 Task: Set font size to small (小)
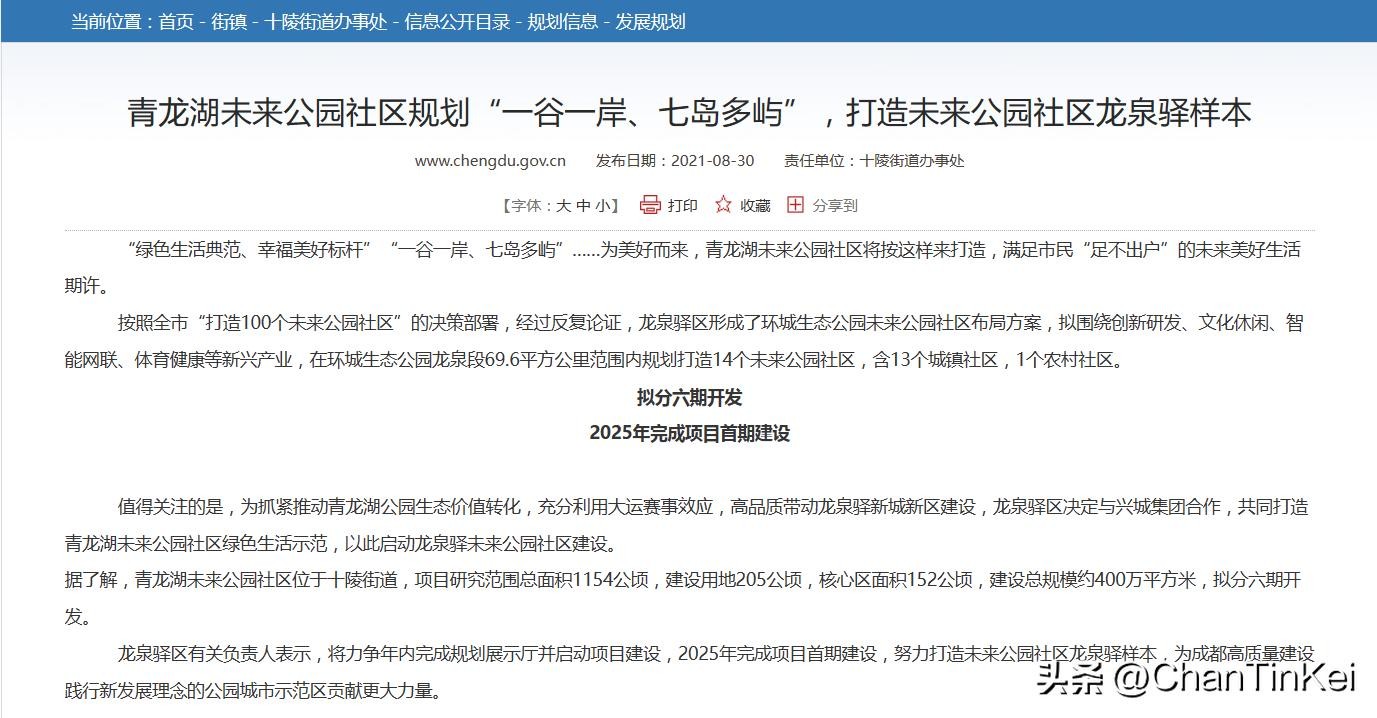pyautogui.click(x=602, y=206)
